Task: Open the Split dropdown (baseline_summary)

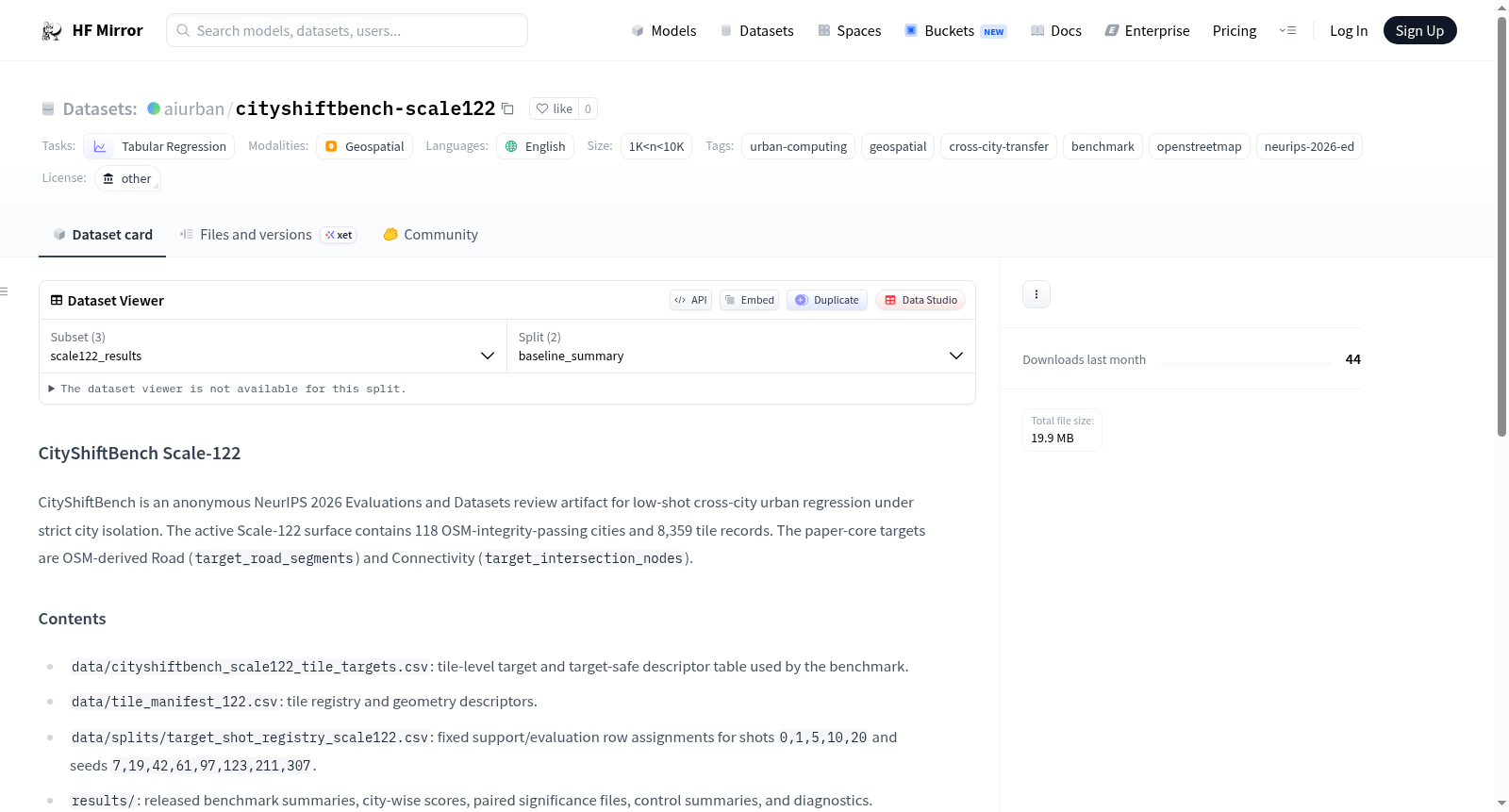Action: pos(740,346)
